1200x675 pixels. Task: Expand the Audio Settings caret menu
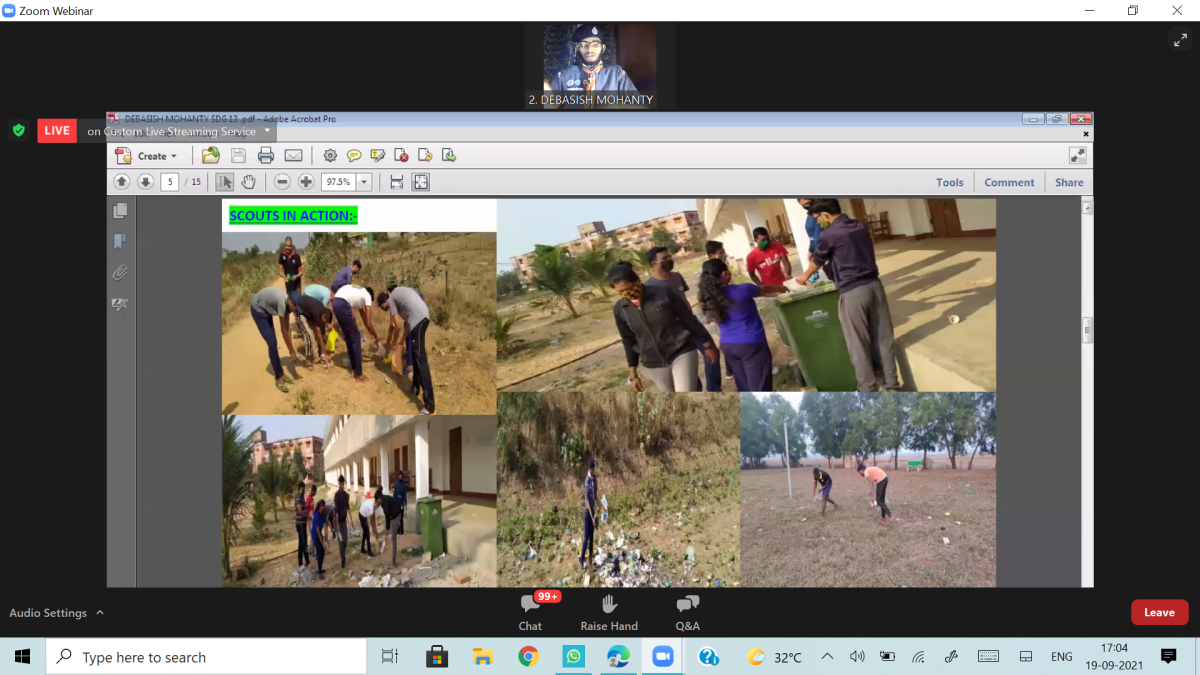100,613
